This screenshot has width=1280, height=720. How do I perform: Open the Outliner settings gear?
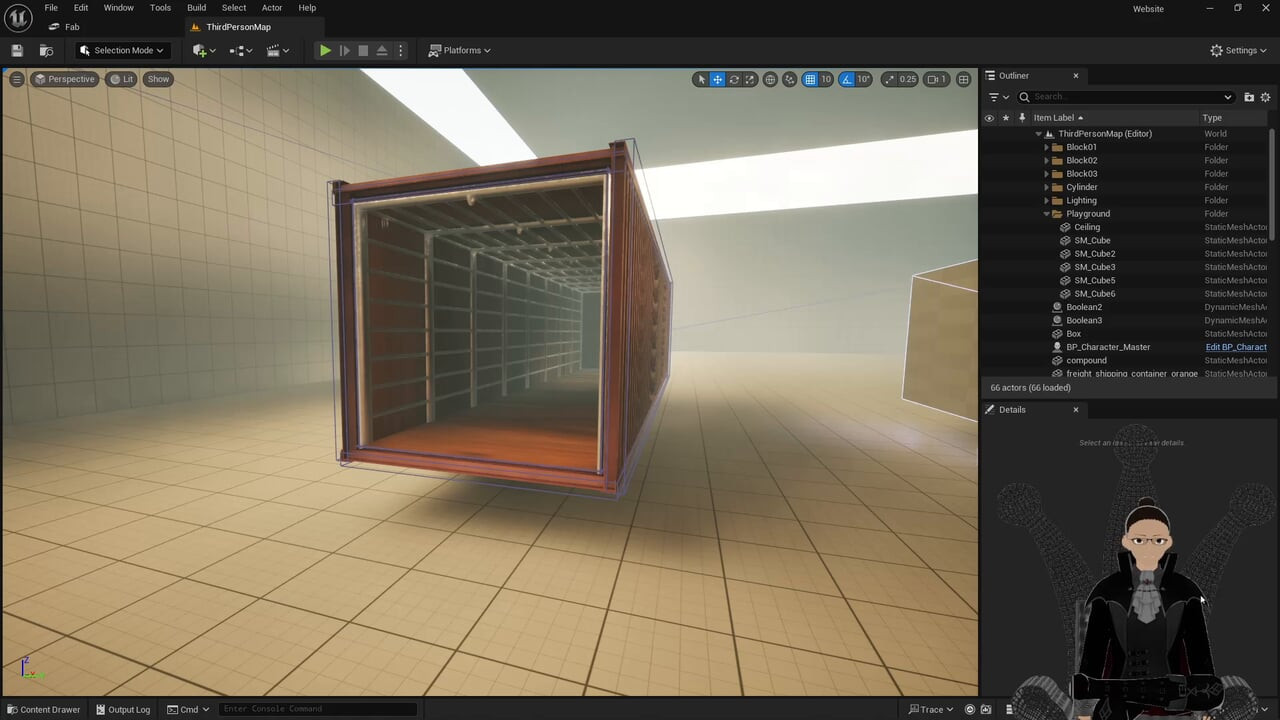point(1265,97)
